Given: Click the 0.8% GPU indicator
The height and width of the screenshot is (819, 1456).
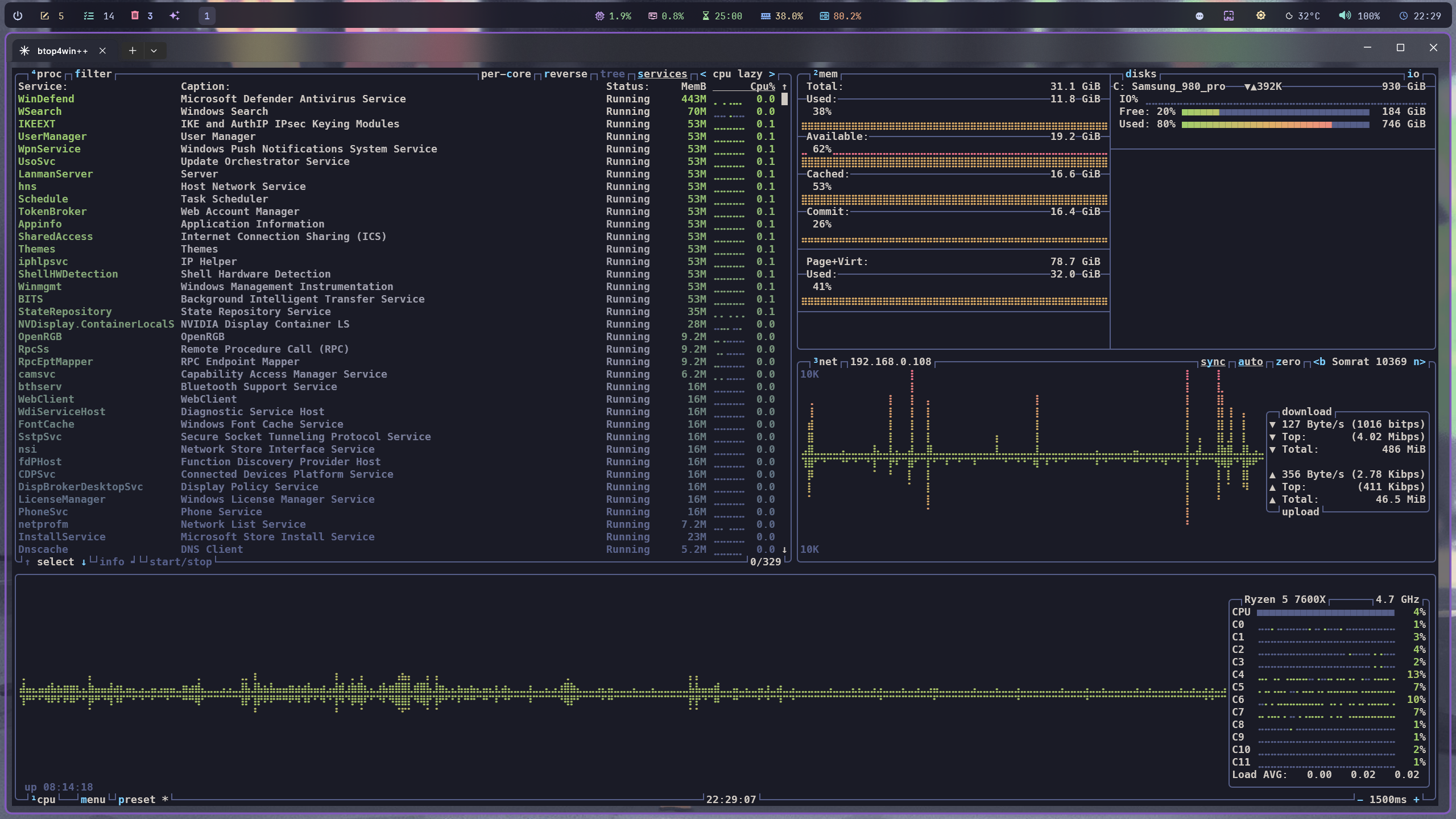Looking at the screenshot, I should click(x=666, y=16).
